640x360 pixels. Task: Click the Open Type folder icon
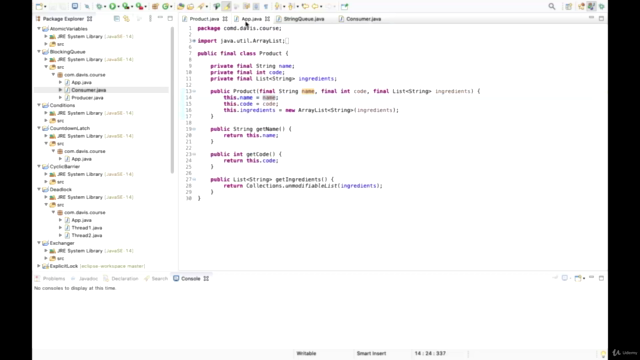click(x=181, y=7)
